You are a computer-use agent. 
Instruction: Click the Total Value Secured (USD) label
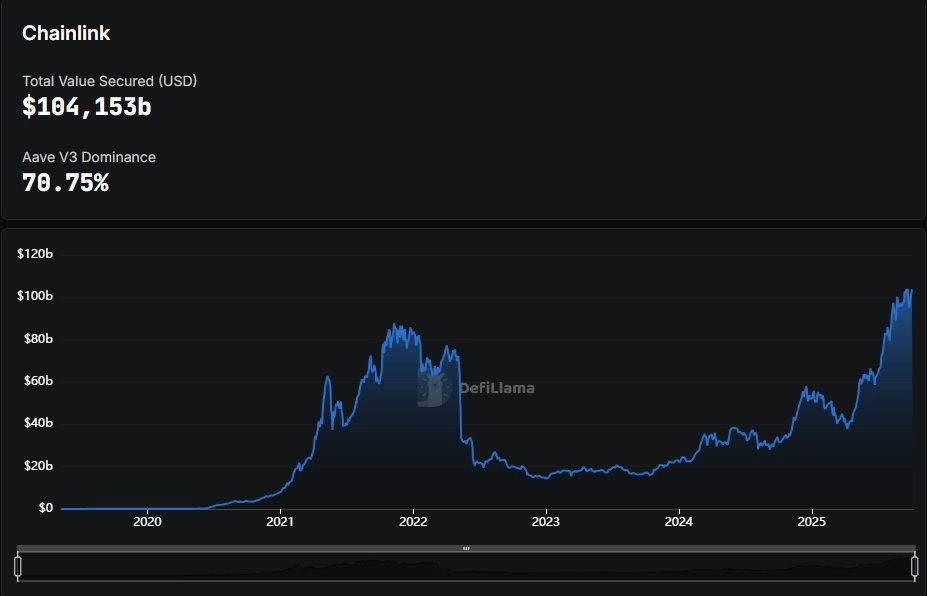coord(109,80)
